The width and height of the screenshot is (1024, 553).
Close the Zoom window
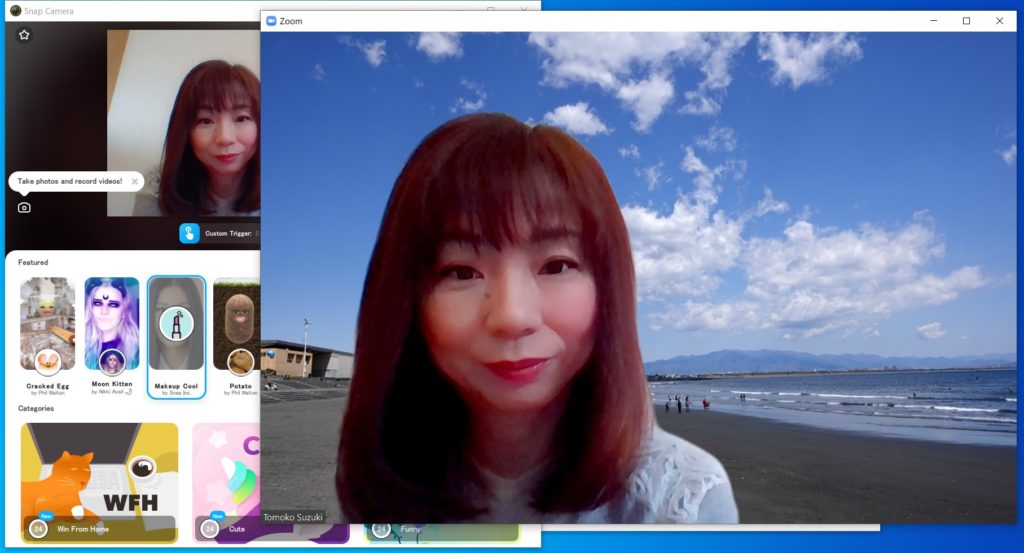pos(1000,21)
